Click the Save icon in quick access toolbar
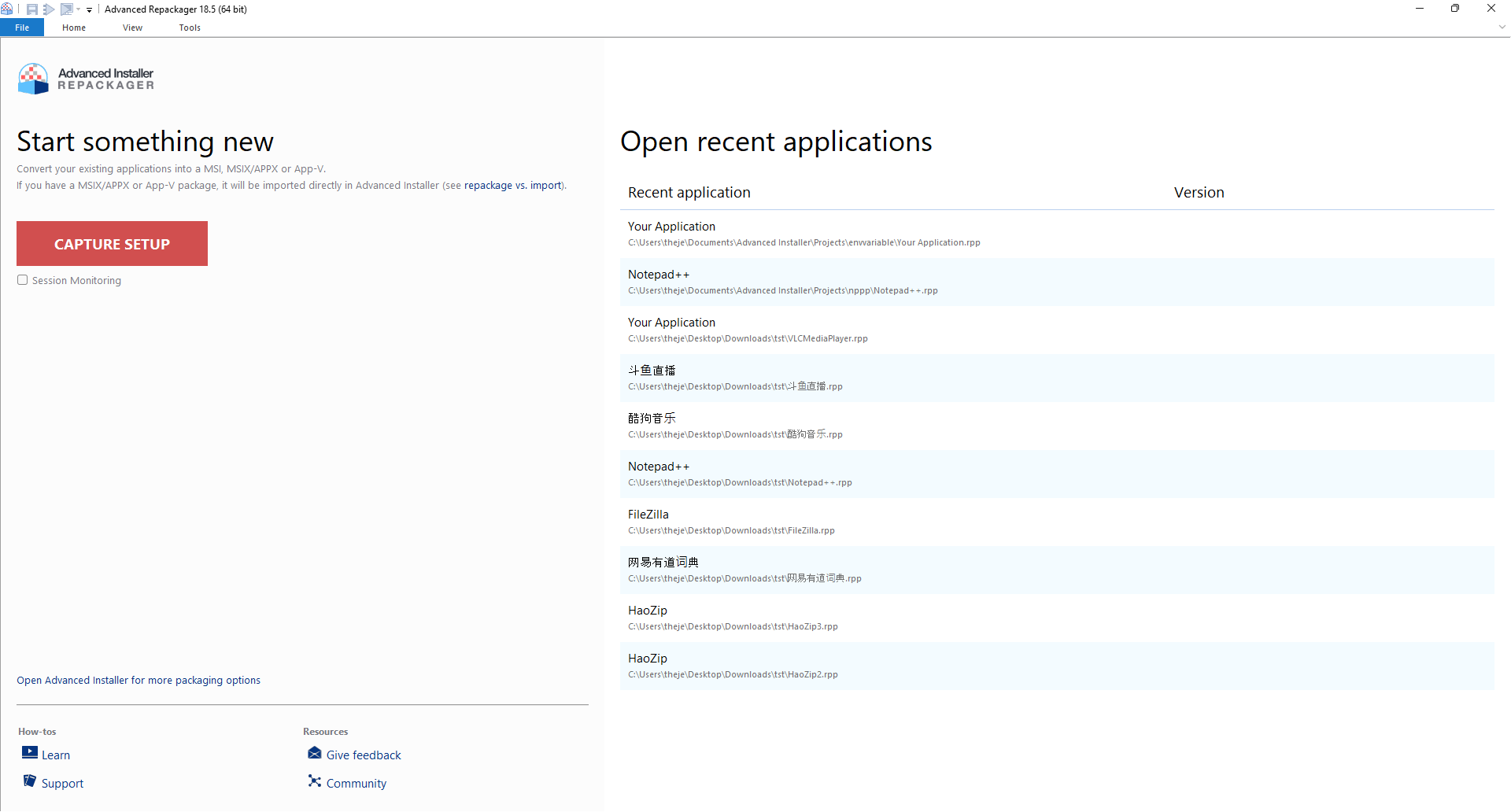The height and width of the screenshot is (812, 1511). 32,9
